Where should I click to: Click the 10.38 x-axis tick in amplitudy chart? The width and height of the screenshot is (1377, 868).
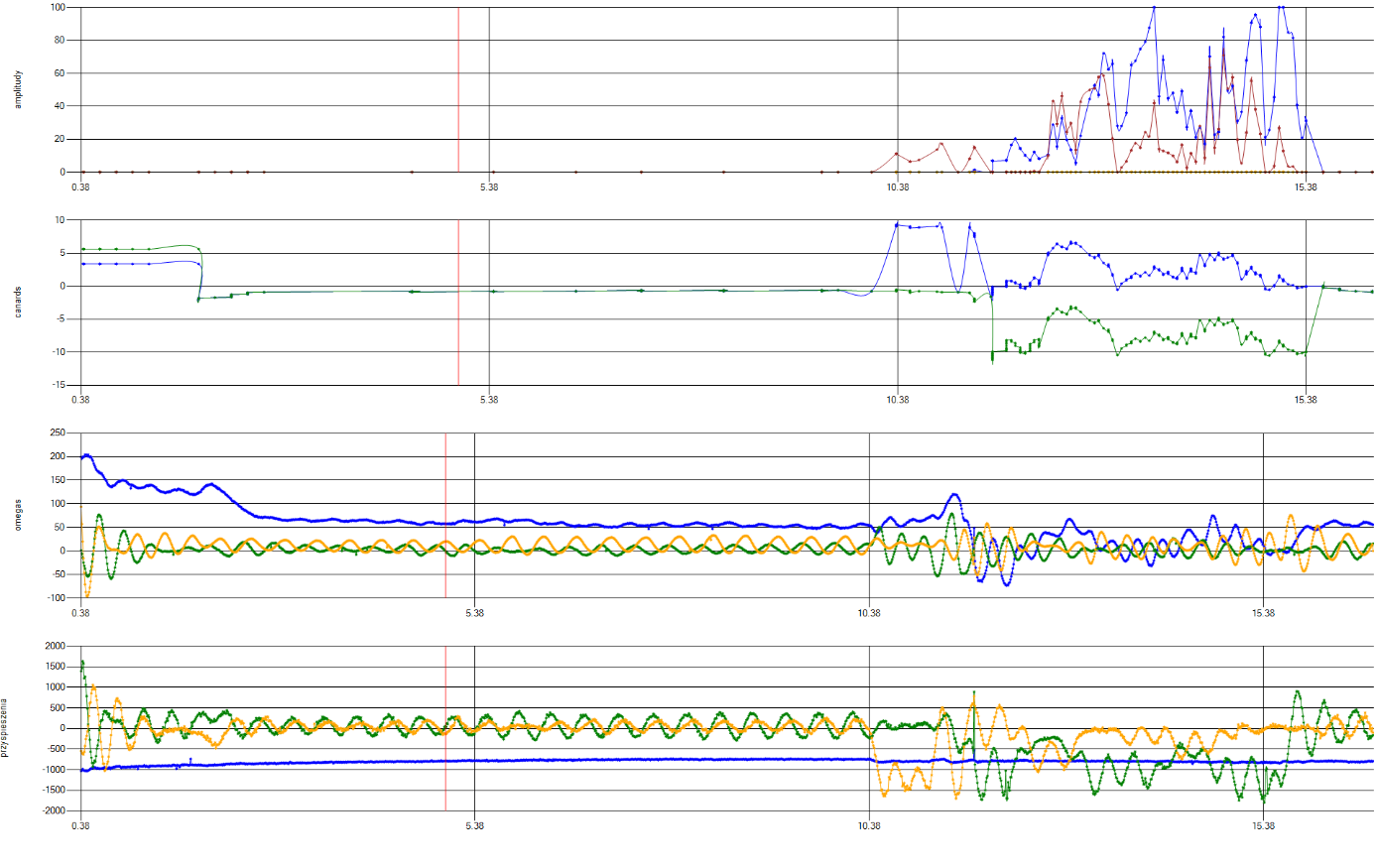[x=897, y=186]
